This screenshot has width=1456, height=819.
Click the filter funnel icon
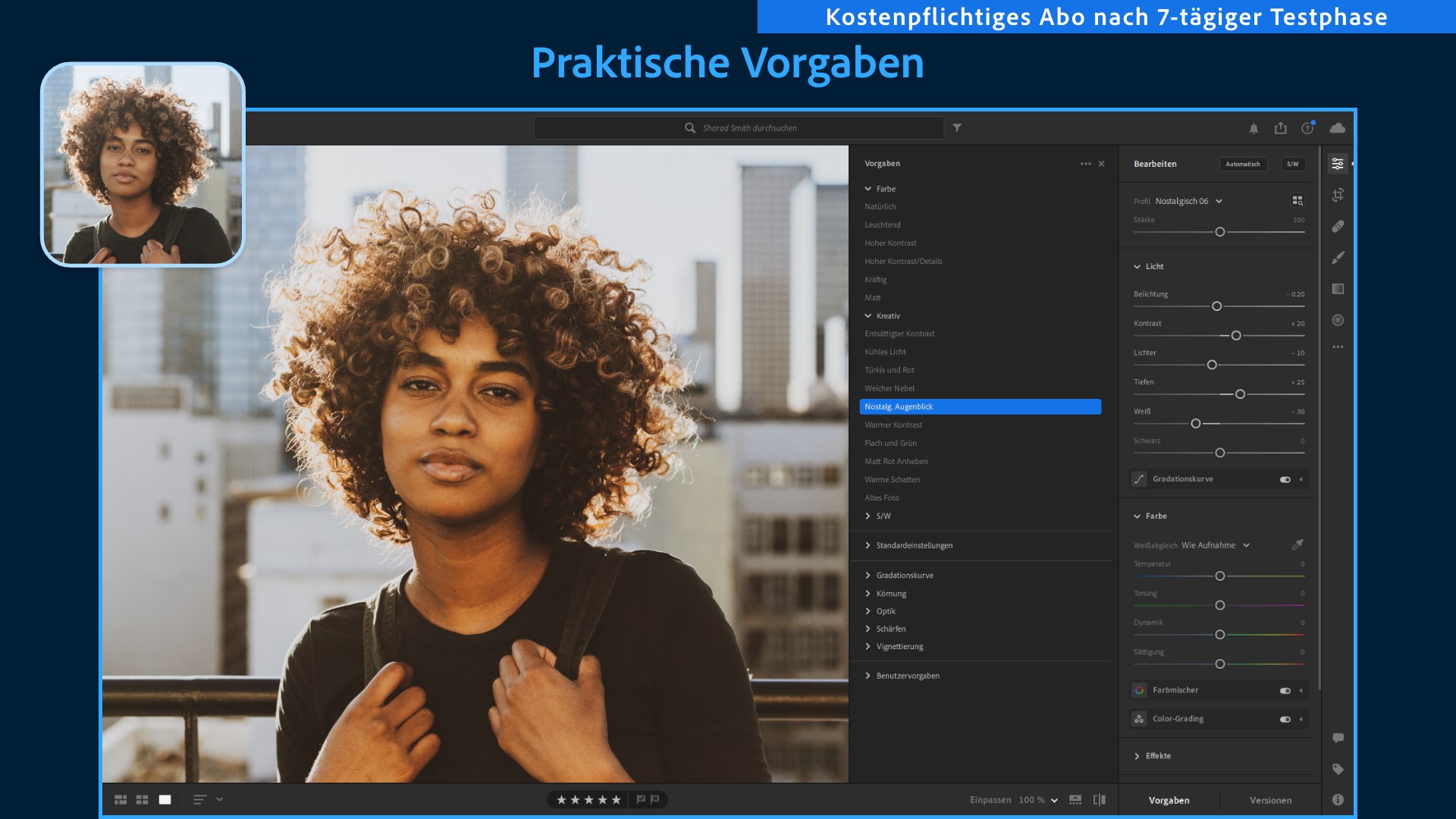[957, 128]
